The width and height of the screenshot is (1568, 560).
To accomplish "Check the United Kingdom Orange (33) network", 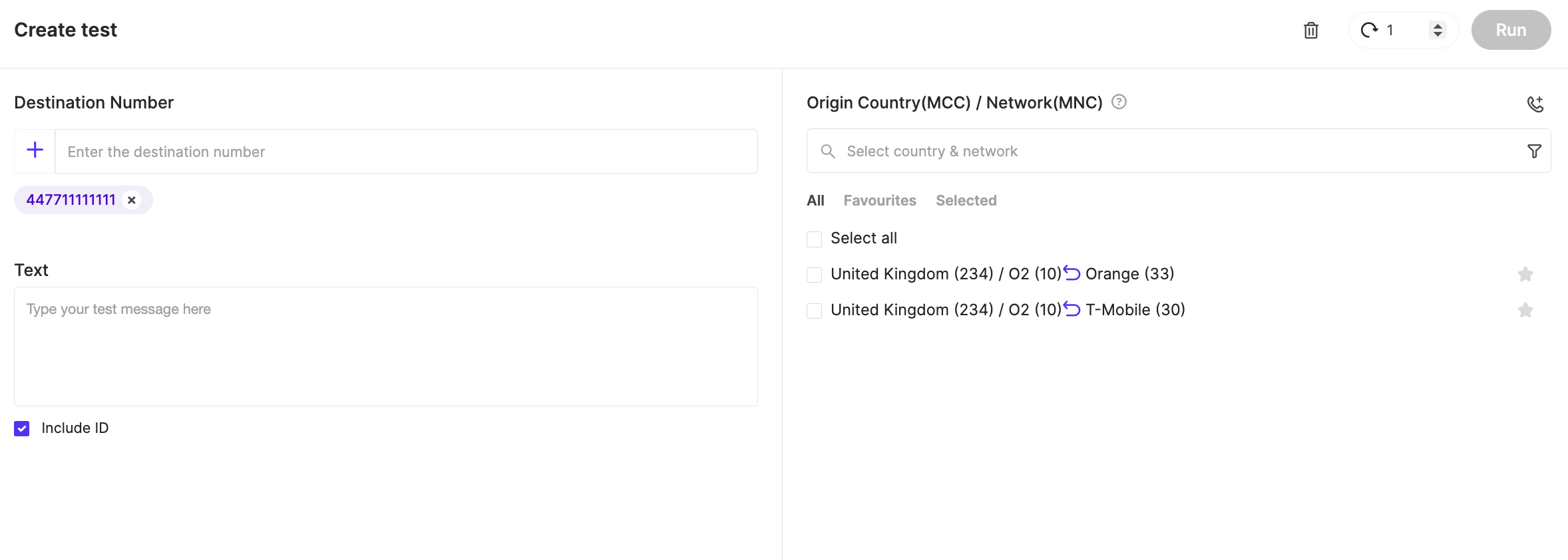I will point(814,274).
